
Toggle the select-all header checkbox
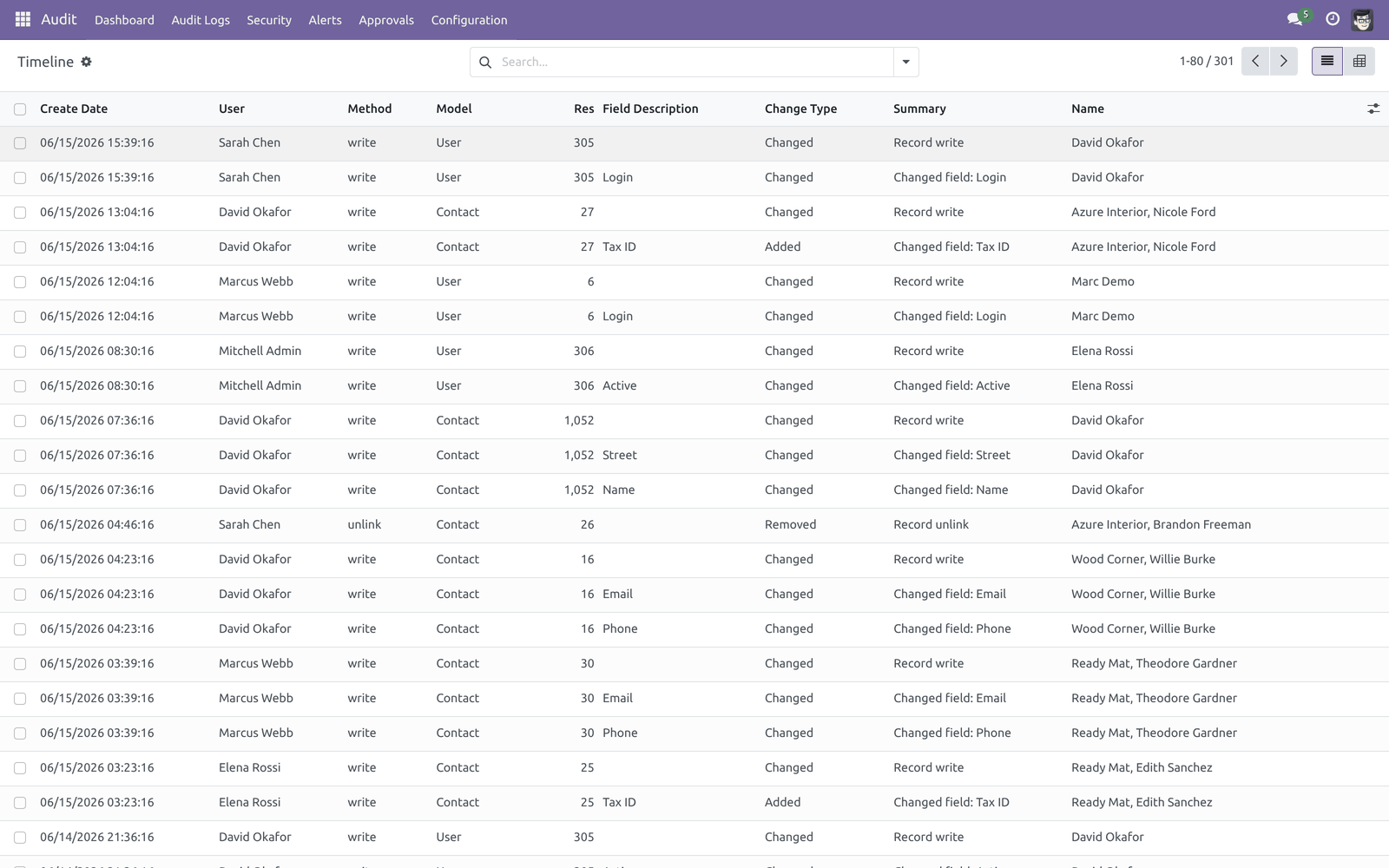tap(20, 109)
